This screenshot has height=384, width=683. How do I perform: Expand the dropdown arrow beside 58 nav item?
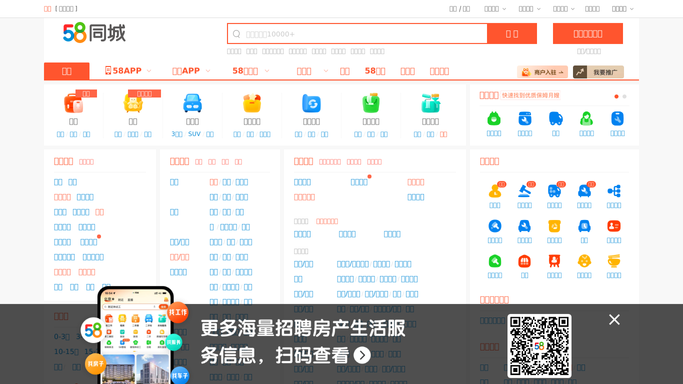[267, 71]
